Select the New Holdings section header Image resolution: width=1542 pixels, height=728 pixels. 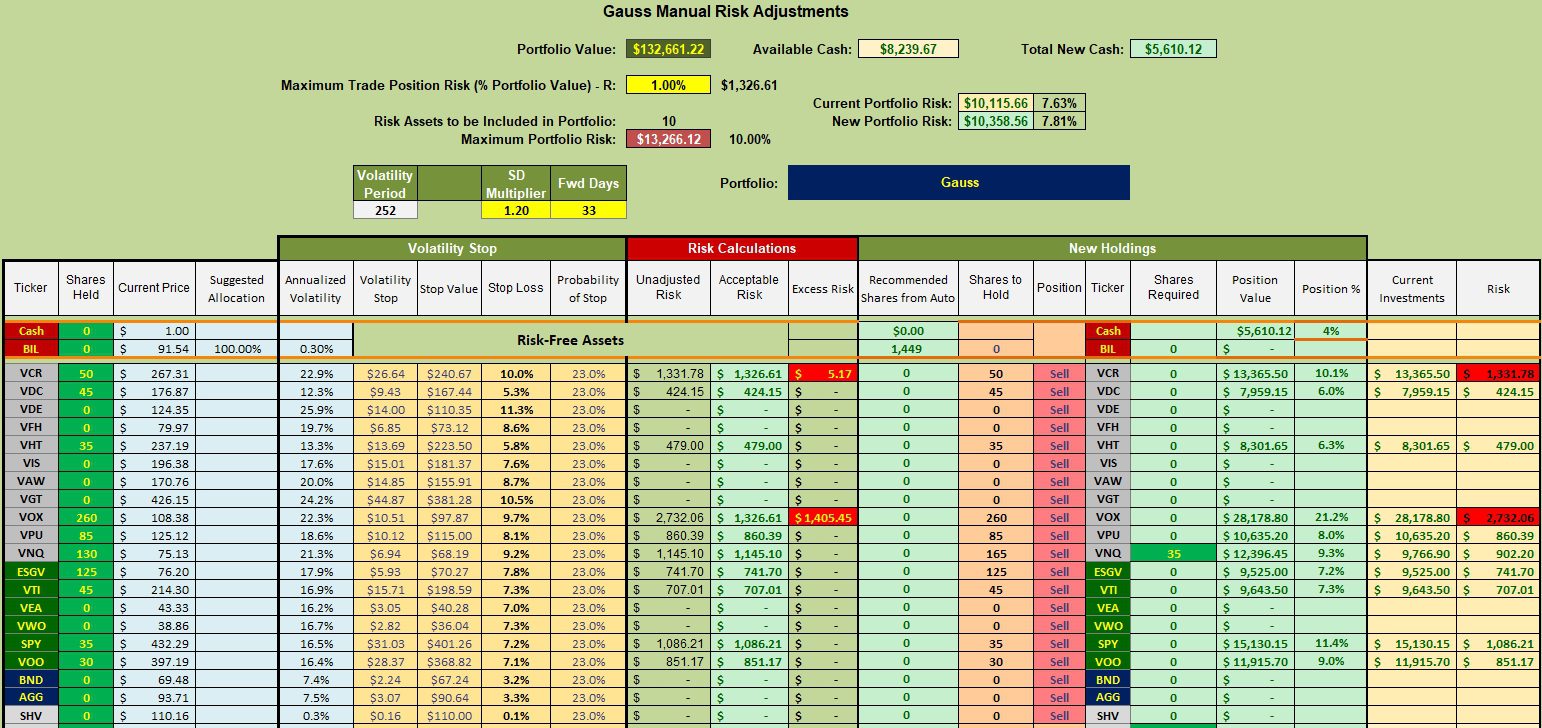point(1112,248)
